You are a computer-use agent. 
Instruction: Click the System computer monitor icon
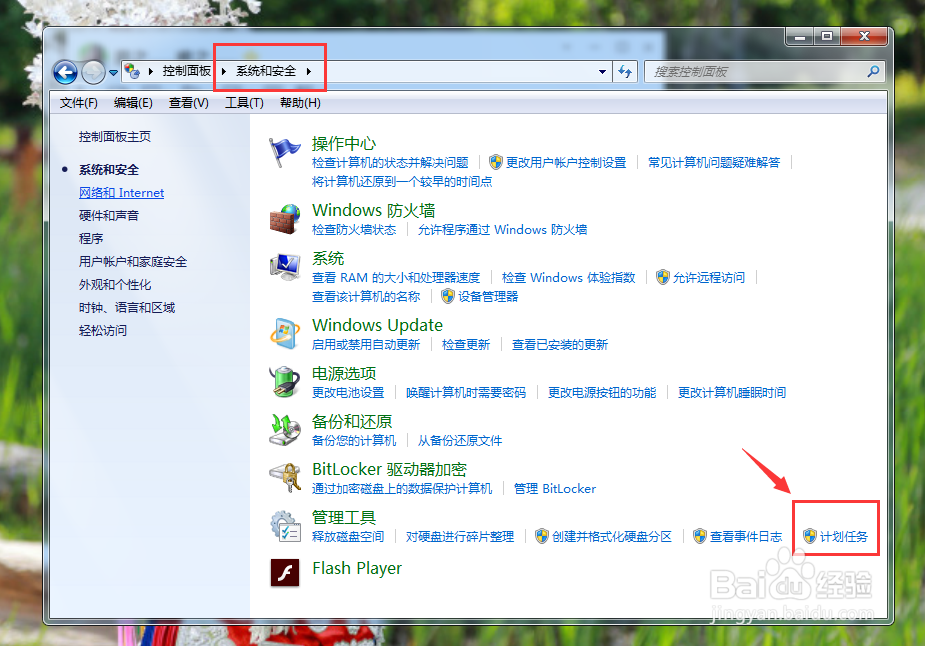(x=285, y=267)
